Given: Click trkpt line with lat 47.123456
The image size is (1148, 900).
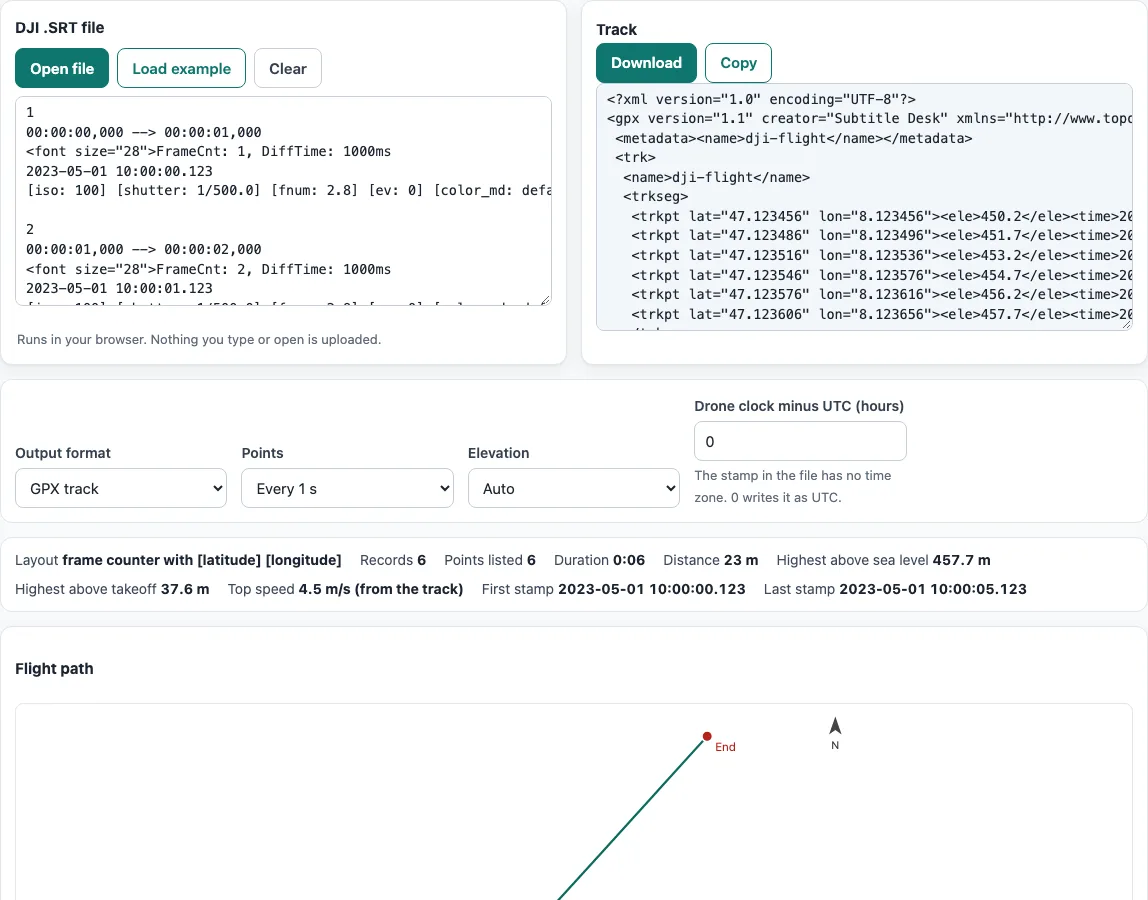Looking at the screenshot, I should coord(882,216).
